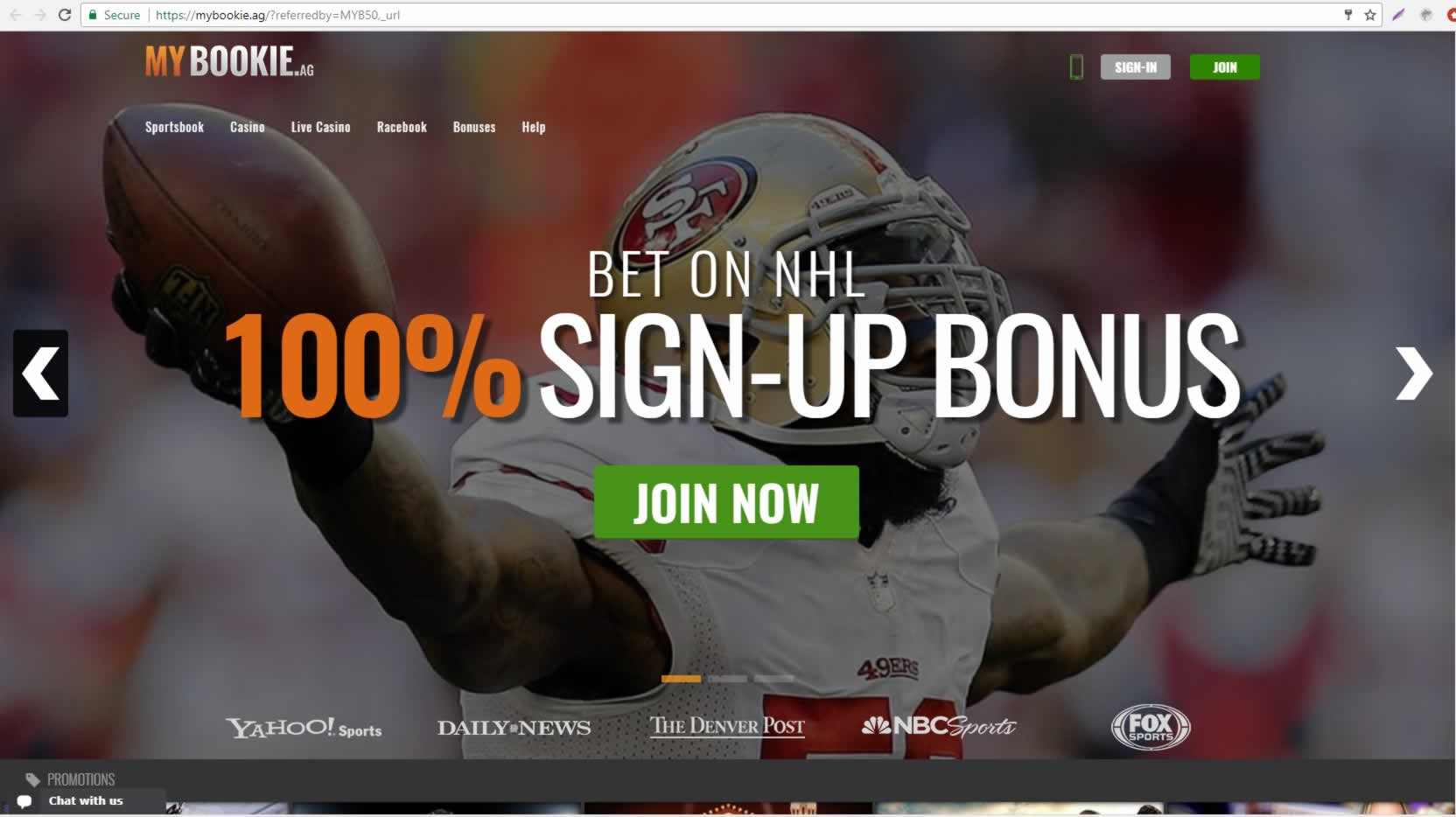The image size is (1456, 817).
Task: Go to the Racebook section
Action: click(x=402, y=127)
